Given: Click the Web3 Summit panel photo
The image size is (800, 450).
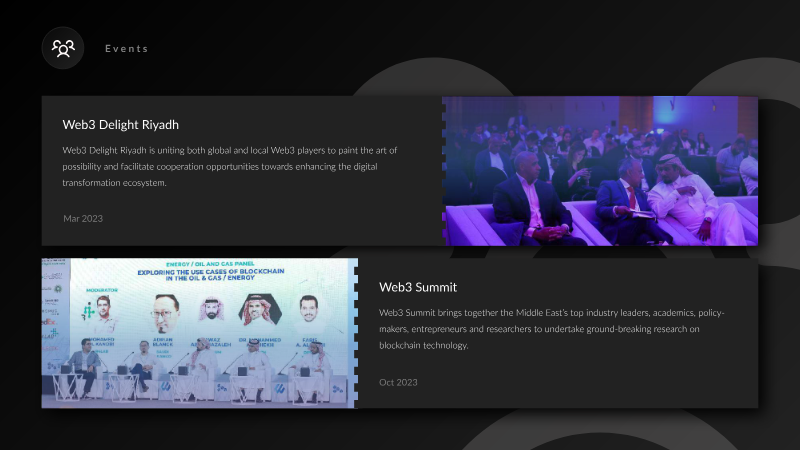Looking at the screenshot, I should [199, 333].
